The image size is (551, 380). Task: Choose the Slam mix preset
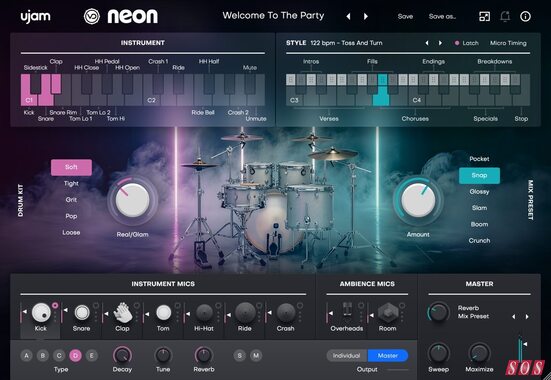[x=479, y=208]
